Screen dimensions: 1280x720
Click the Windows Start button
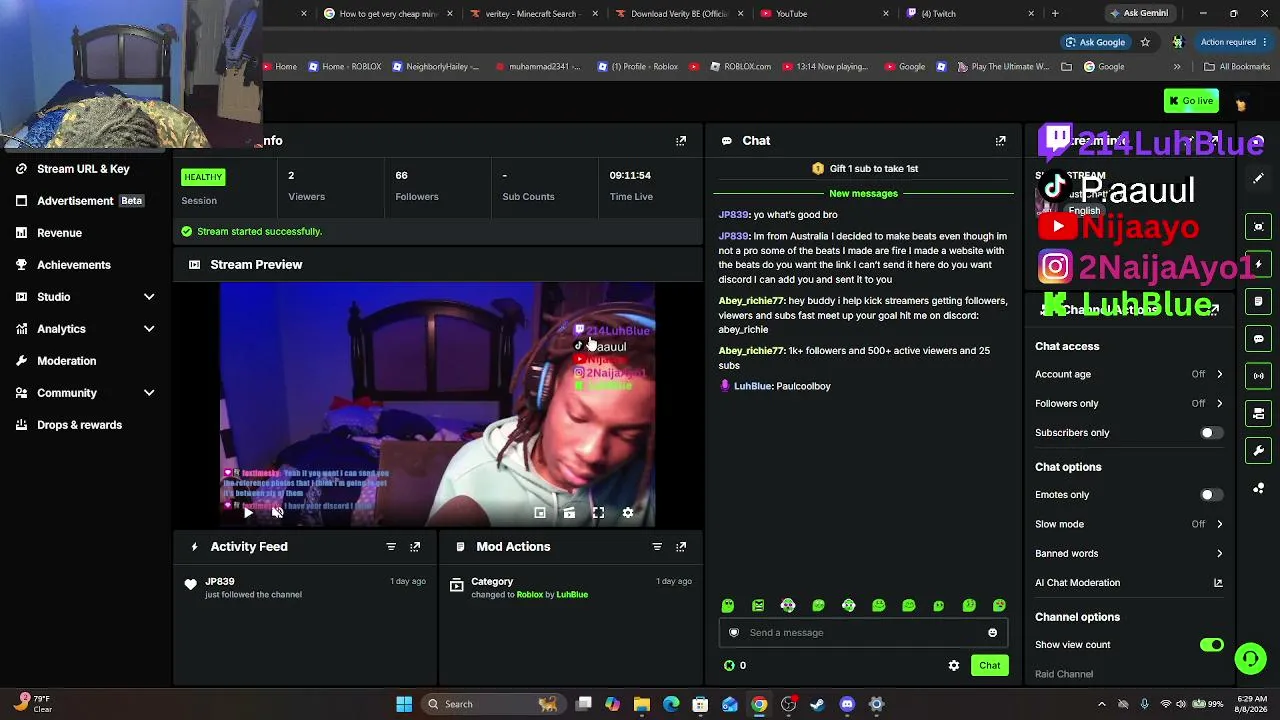pos(404,704)
